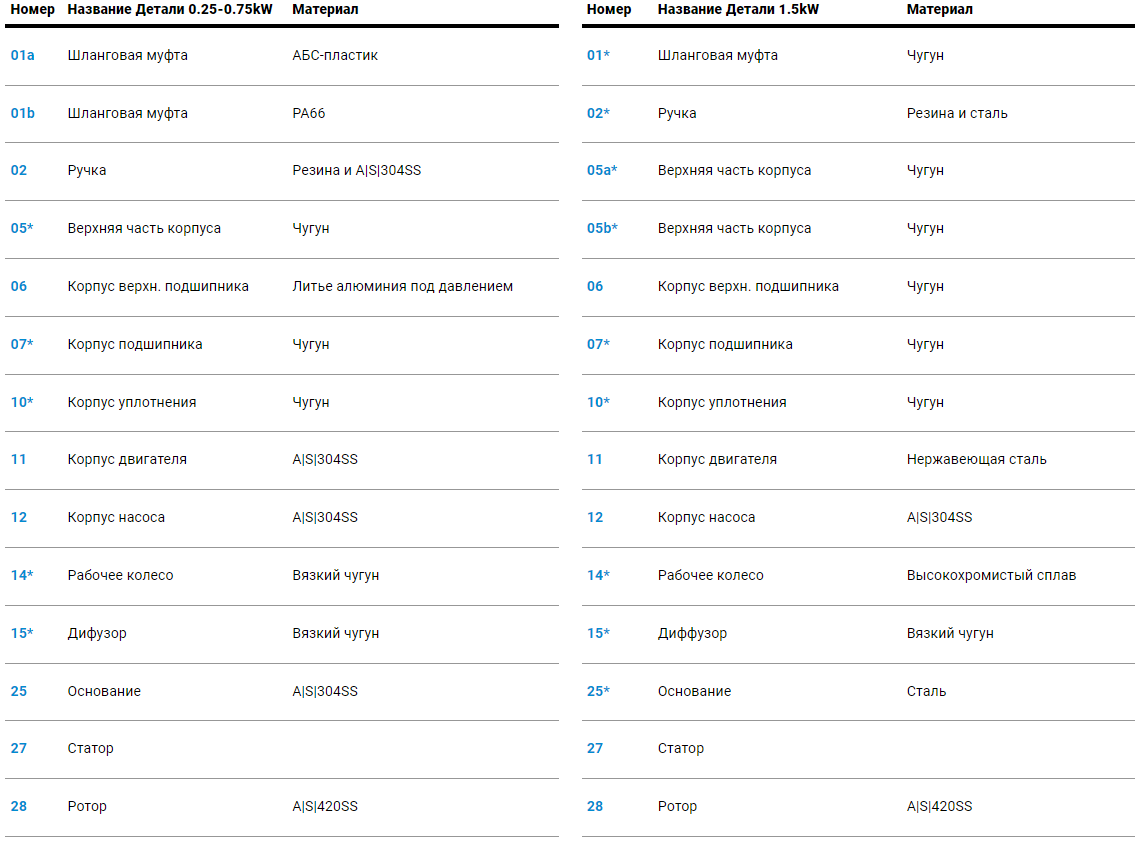Click the 'Название Детали 1.5kW' column header

click(738, 9)
